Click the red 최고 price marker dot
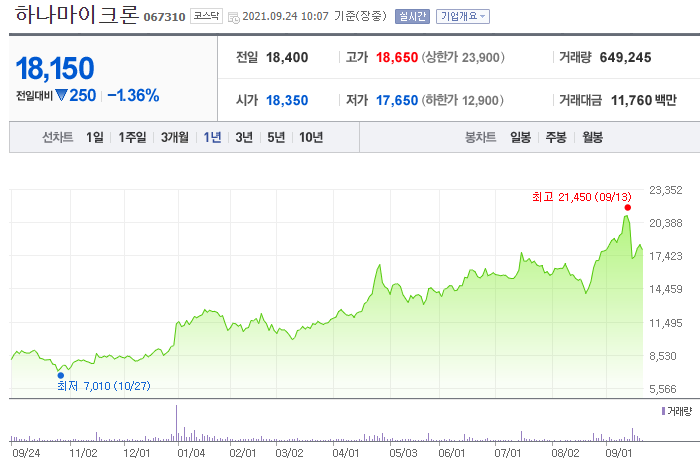This screenshot has width=700, height=462. [628, 208]
